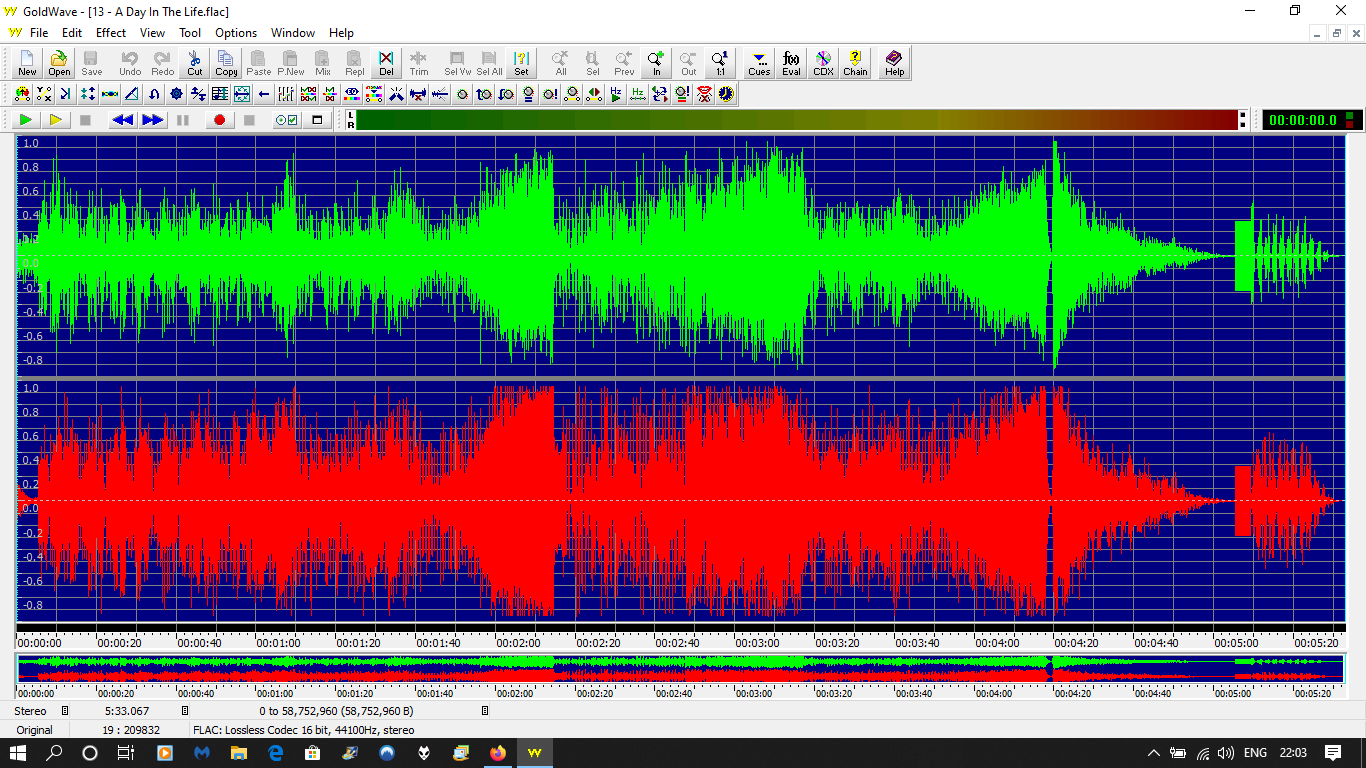
Task: Open the Effect menu
Action: [x=111, y=33]
